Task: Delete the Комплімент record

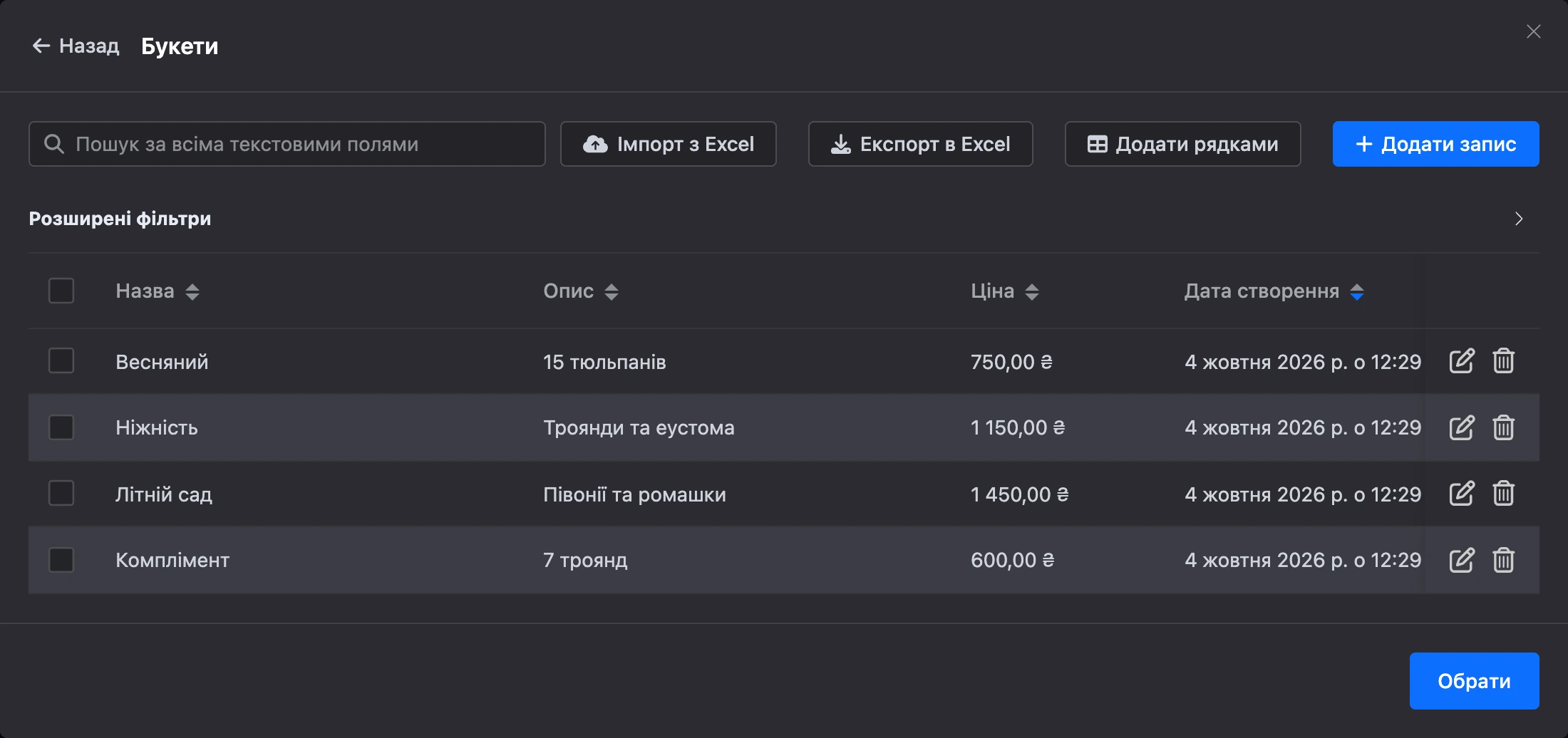Action: (x=1504, y=560)
